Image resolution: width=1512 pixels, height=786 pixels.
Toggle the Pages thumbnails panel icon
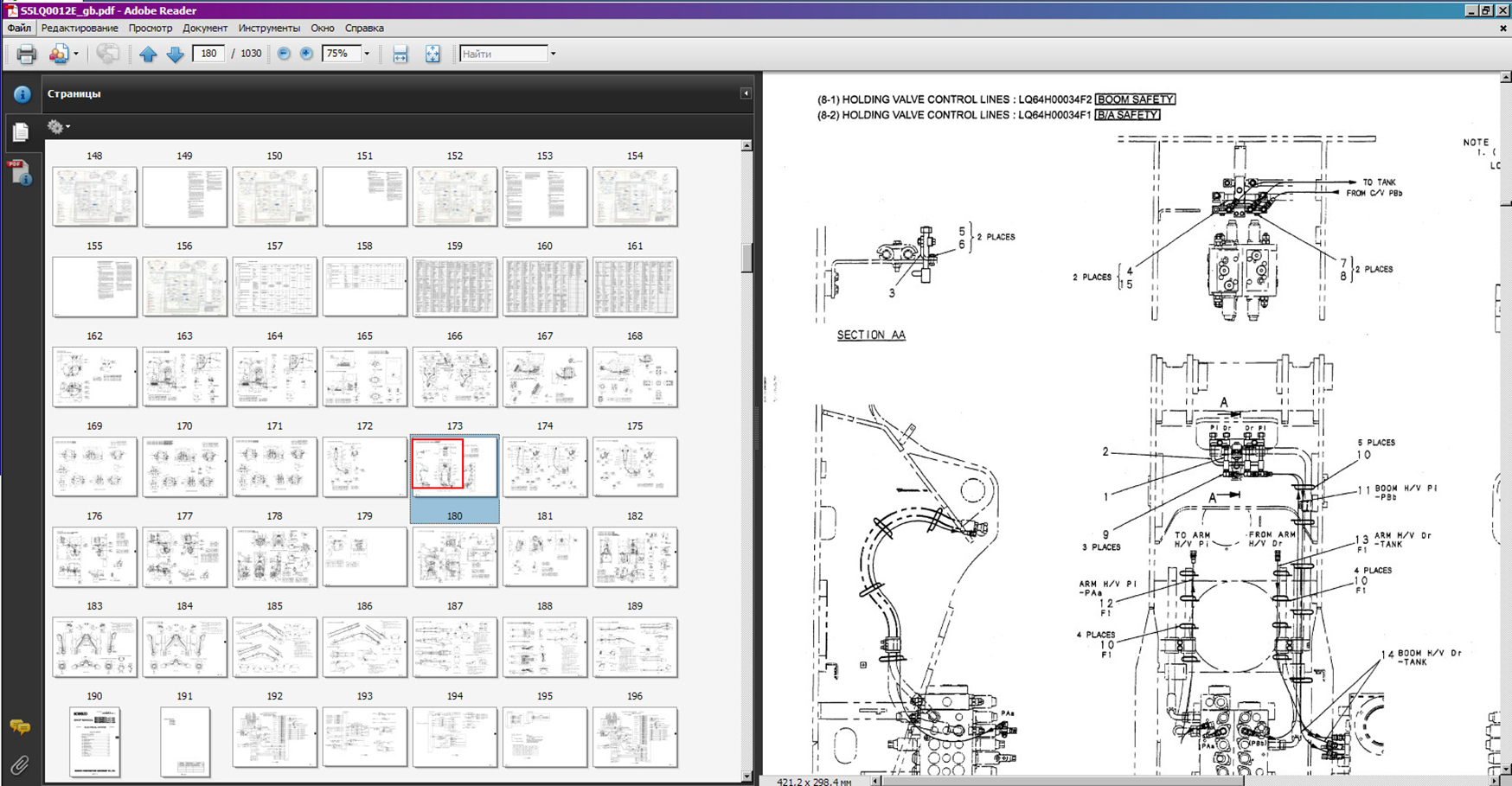pyautogui.click(x=21, y=131)
